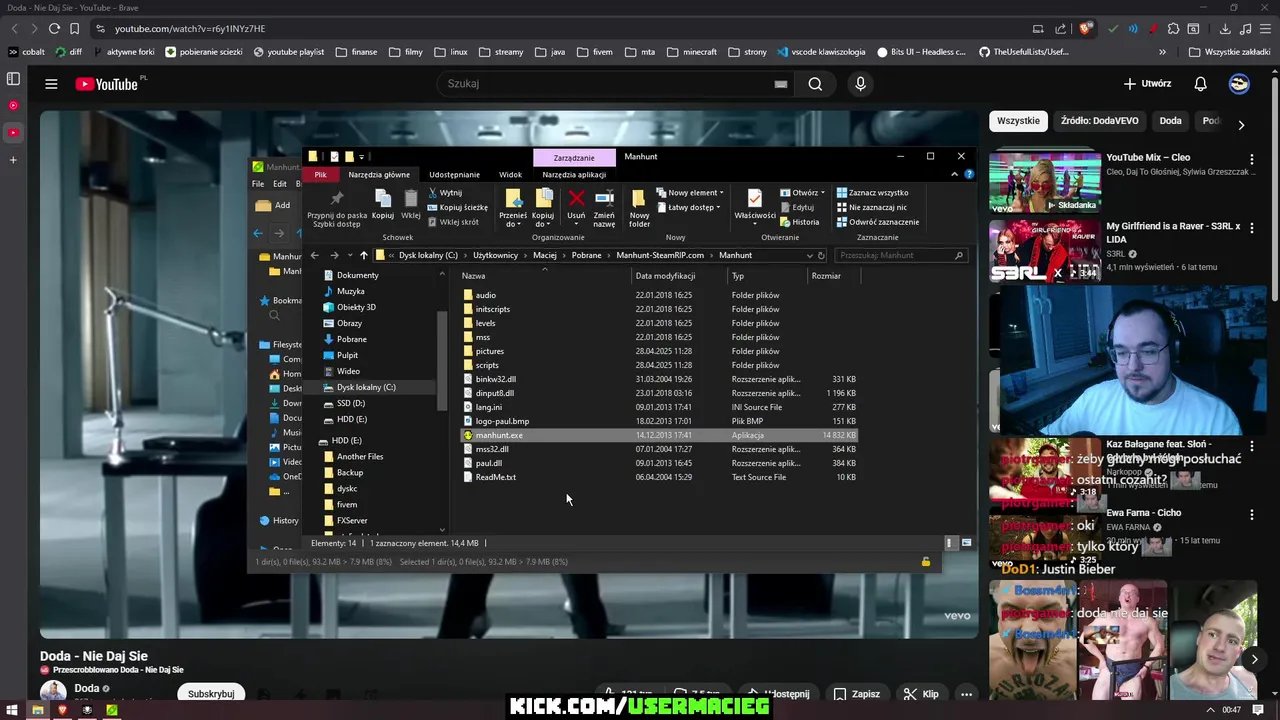
Task: Open the YouTube account avatar menu
Action: tap(1239, 84)
